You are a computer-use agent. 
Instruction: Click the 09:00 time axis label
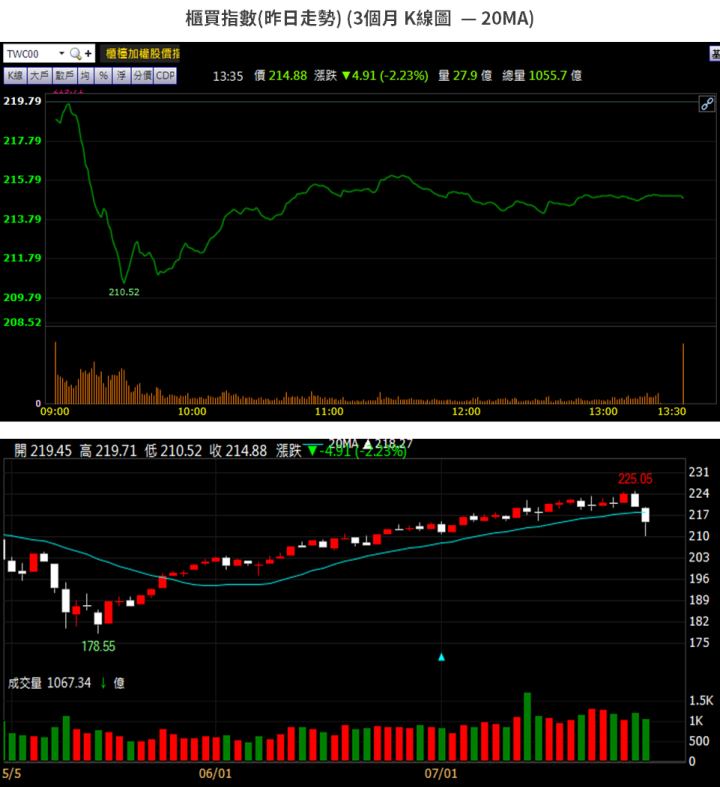click(55, 412)
